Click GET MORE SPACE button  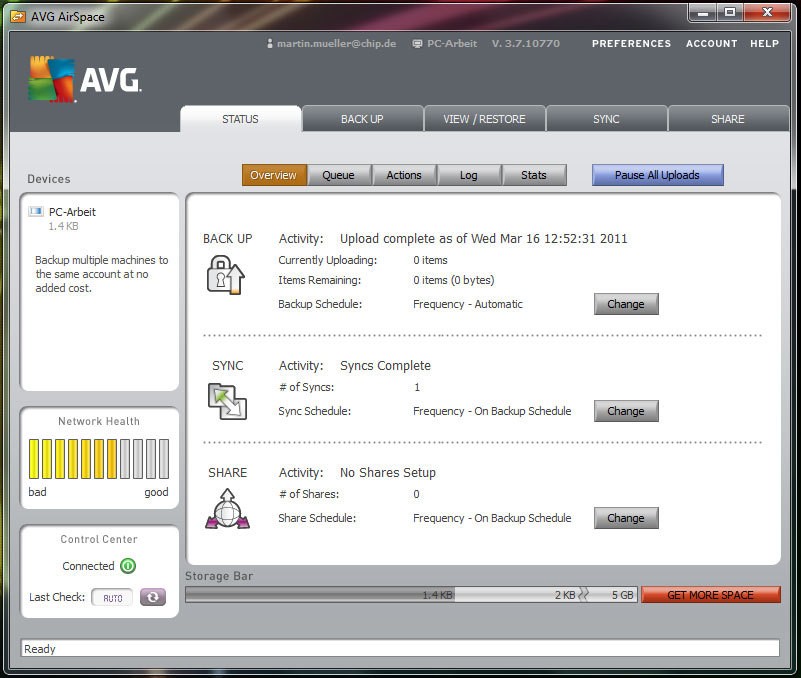pos(711,595)
